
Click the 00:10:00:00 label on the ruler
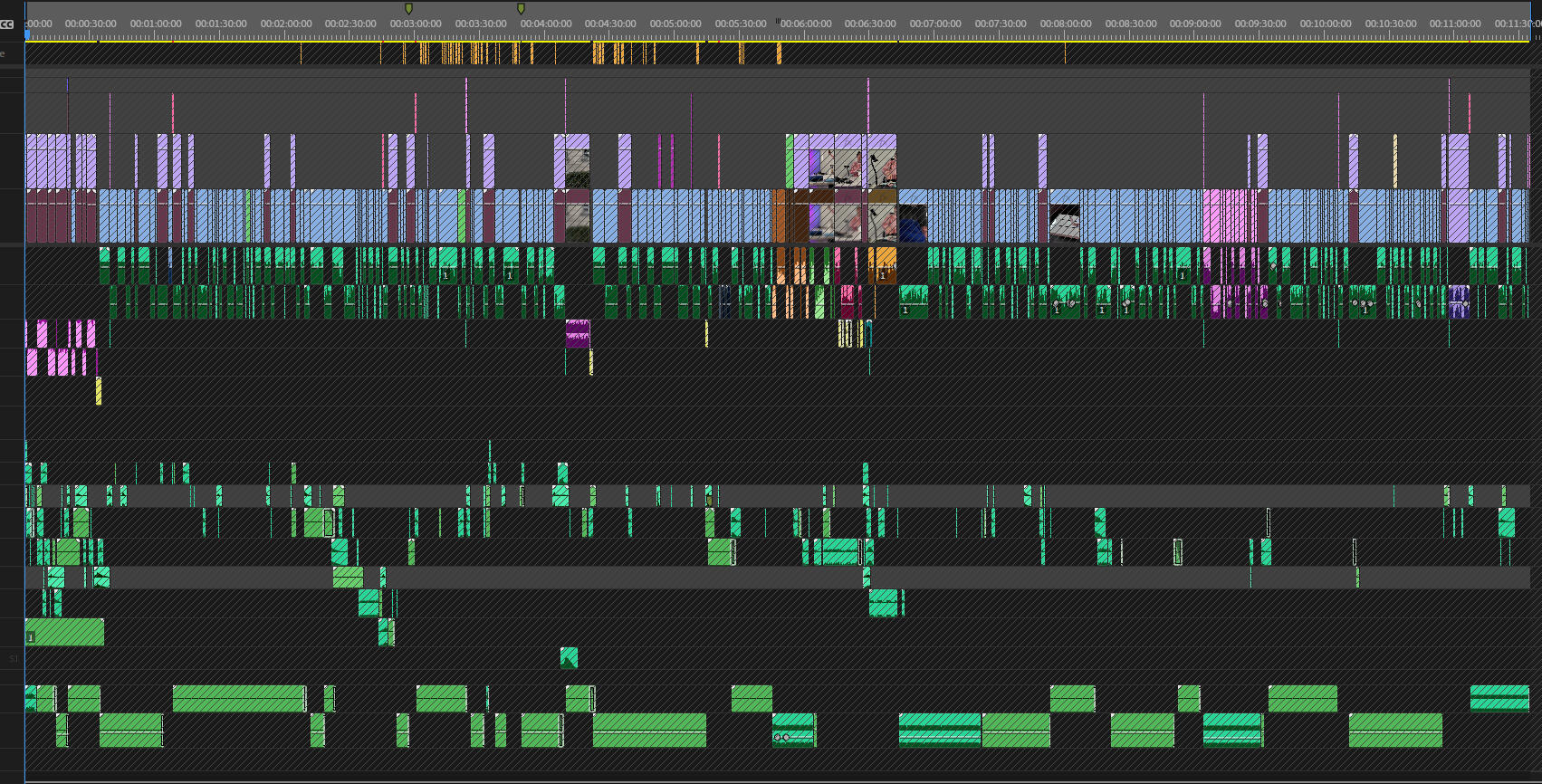[1325, 24]
